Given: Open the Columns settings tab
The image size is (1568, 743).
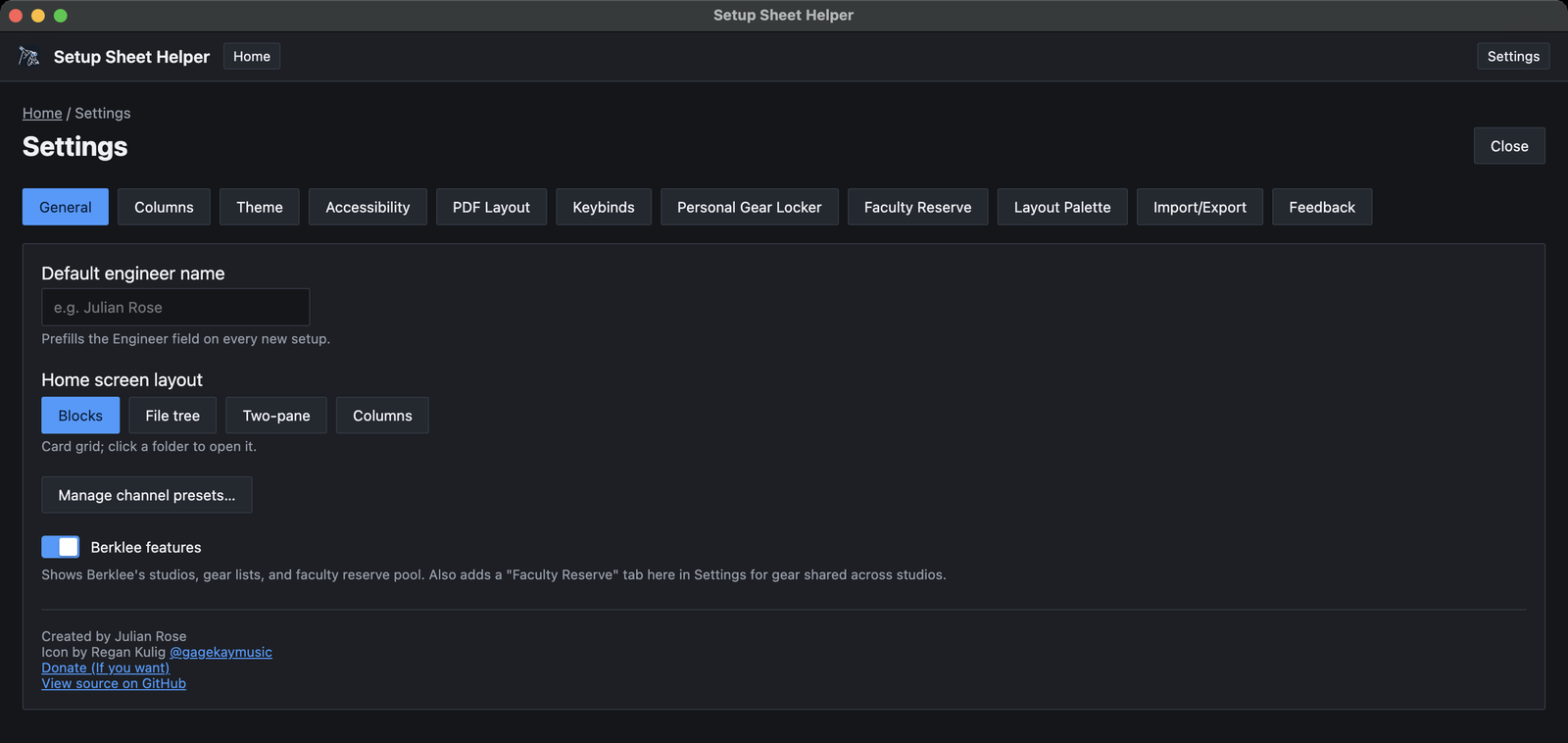Looking at the screenshot, I should coord(164,207).
